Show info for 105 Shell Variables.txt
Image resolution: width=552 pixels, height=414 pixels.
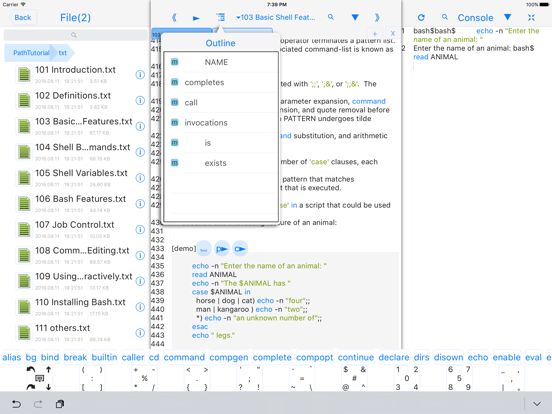tap(140, 178)
